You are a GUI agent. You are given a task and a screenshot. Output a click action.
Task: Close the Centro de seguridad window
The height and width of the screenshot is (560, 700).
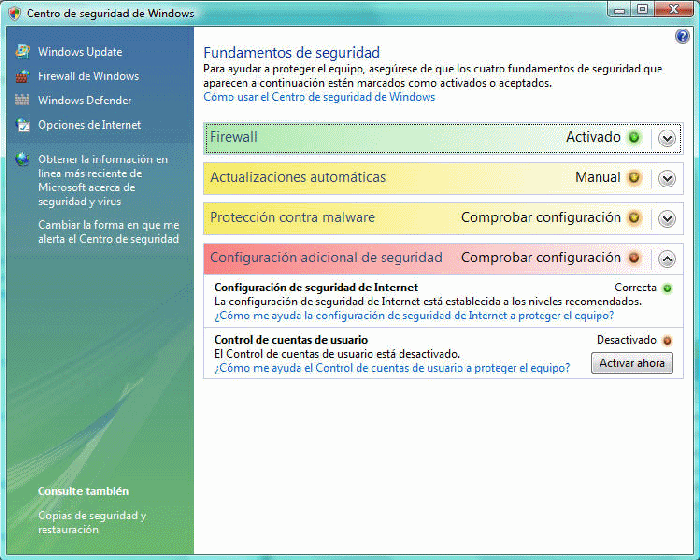pos(674,9)
